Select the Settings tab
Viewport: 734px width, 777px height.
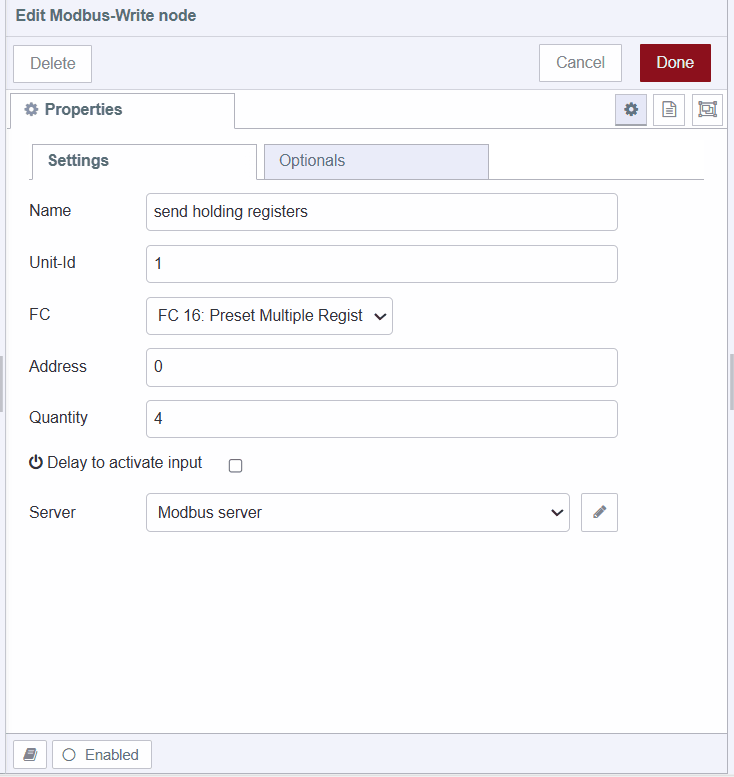click(x=144, y=161)
